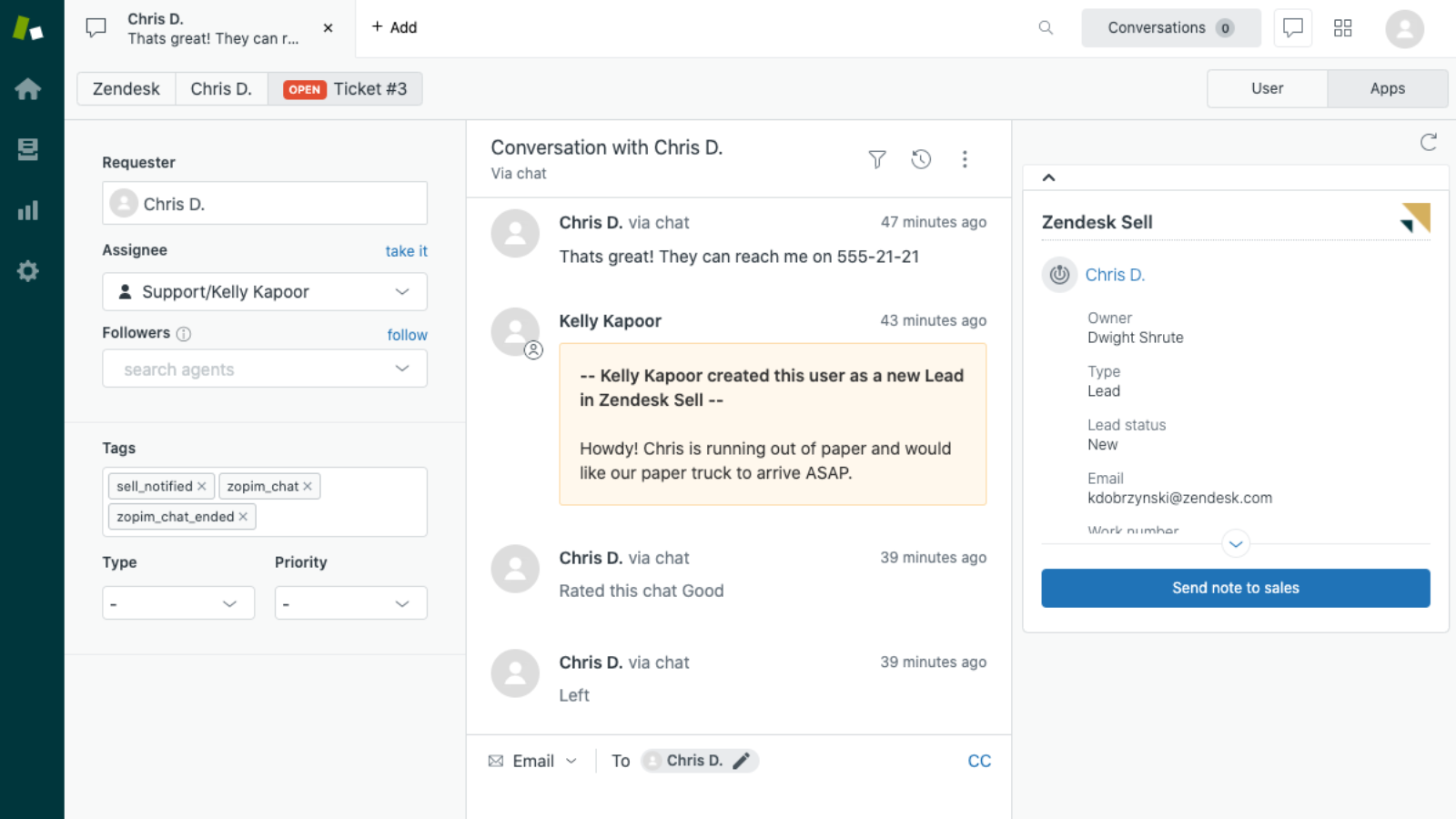The image size is (1456, 819).
Task: Edit the recipient Chris D. pencil icon
Action: click(x=742, y=761)
